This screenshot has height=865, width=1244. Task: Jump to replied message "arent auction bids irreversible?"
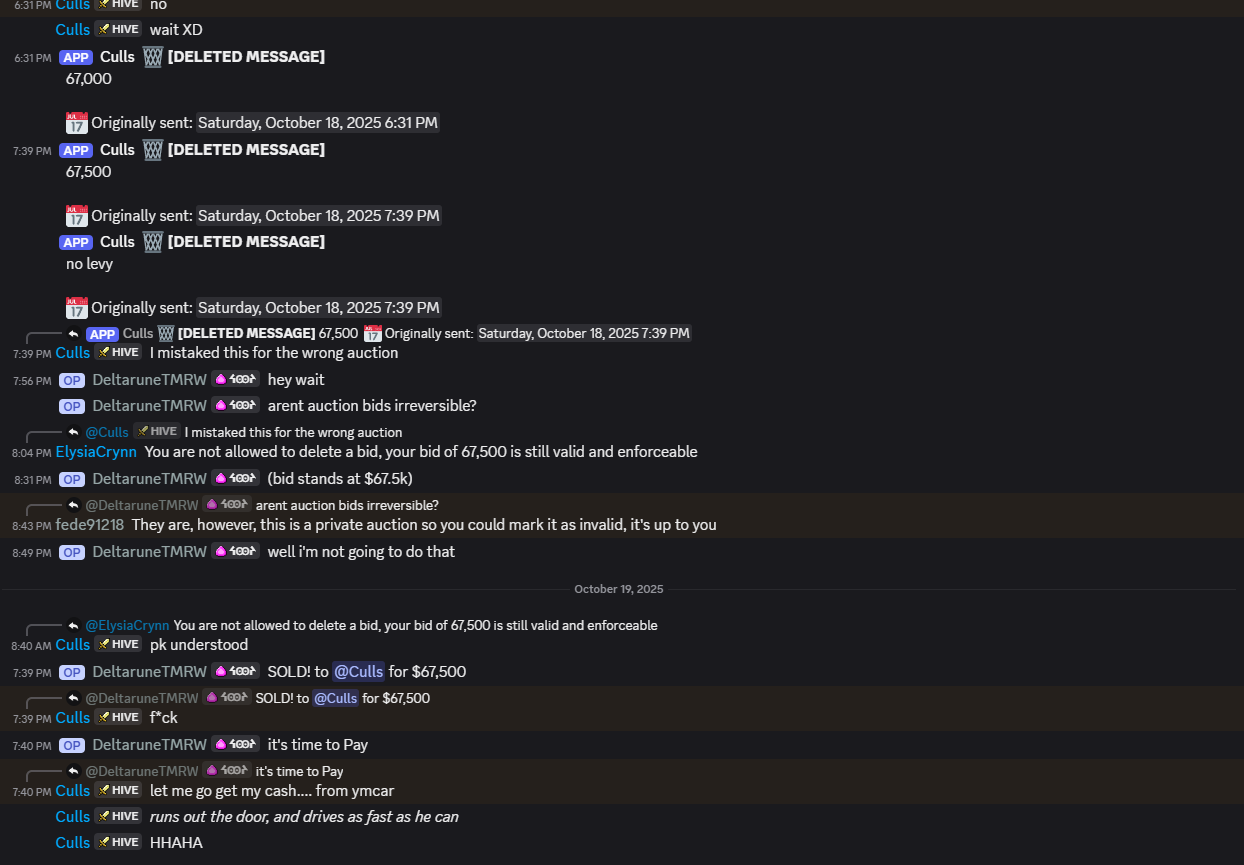(x=347, y=506)
